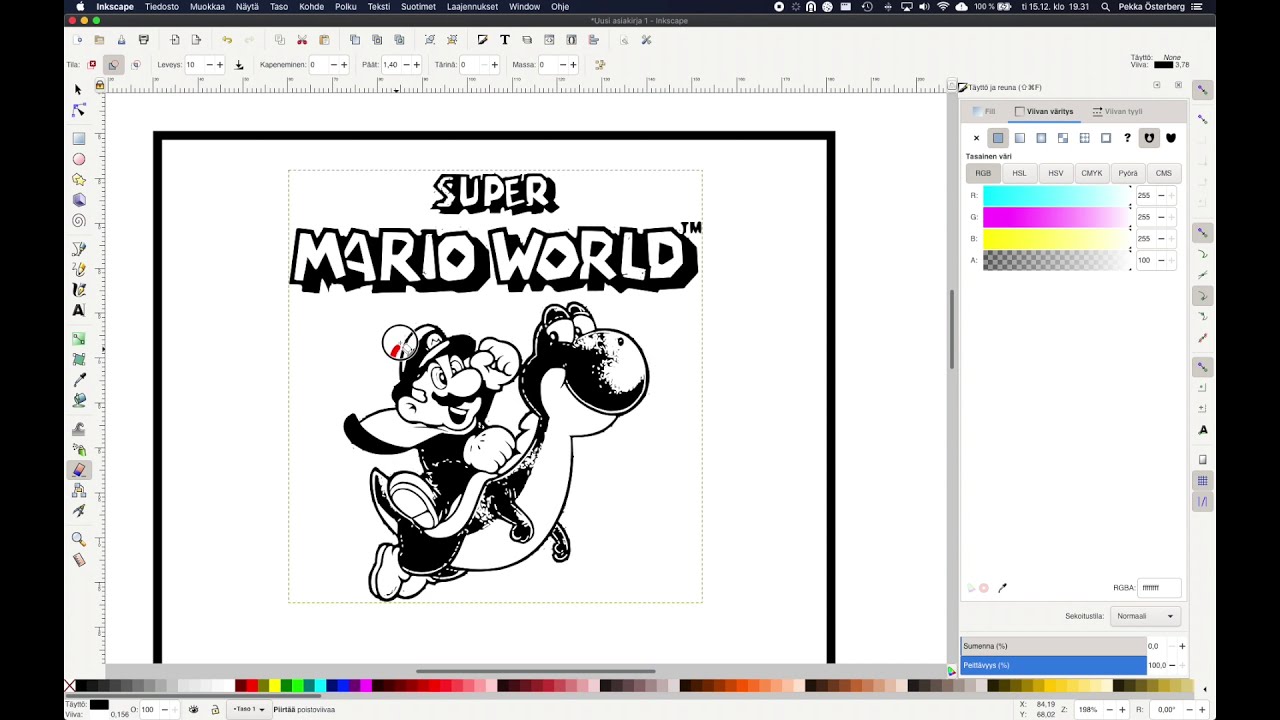Choose the Spray tool

click(x=79, y=450)
